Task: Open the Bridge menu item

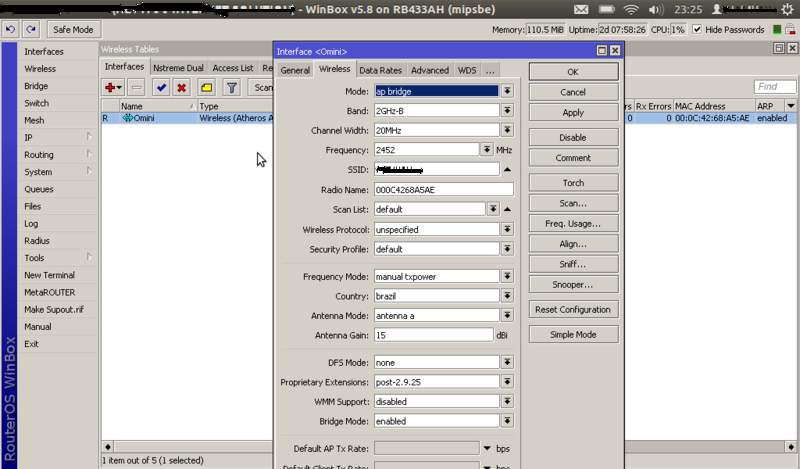Action: [x=36, y=86]
